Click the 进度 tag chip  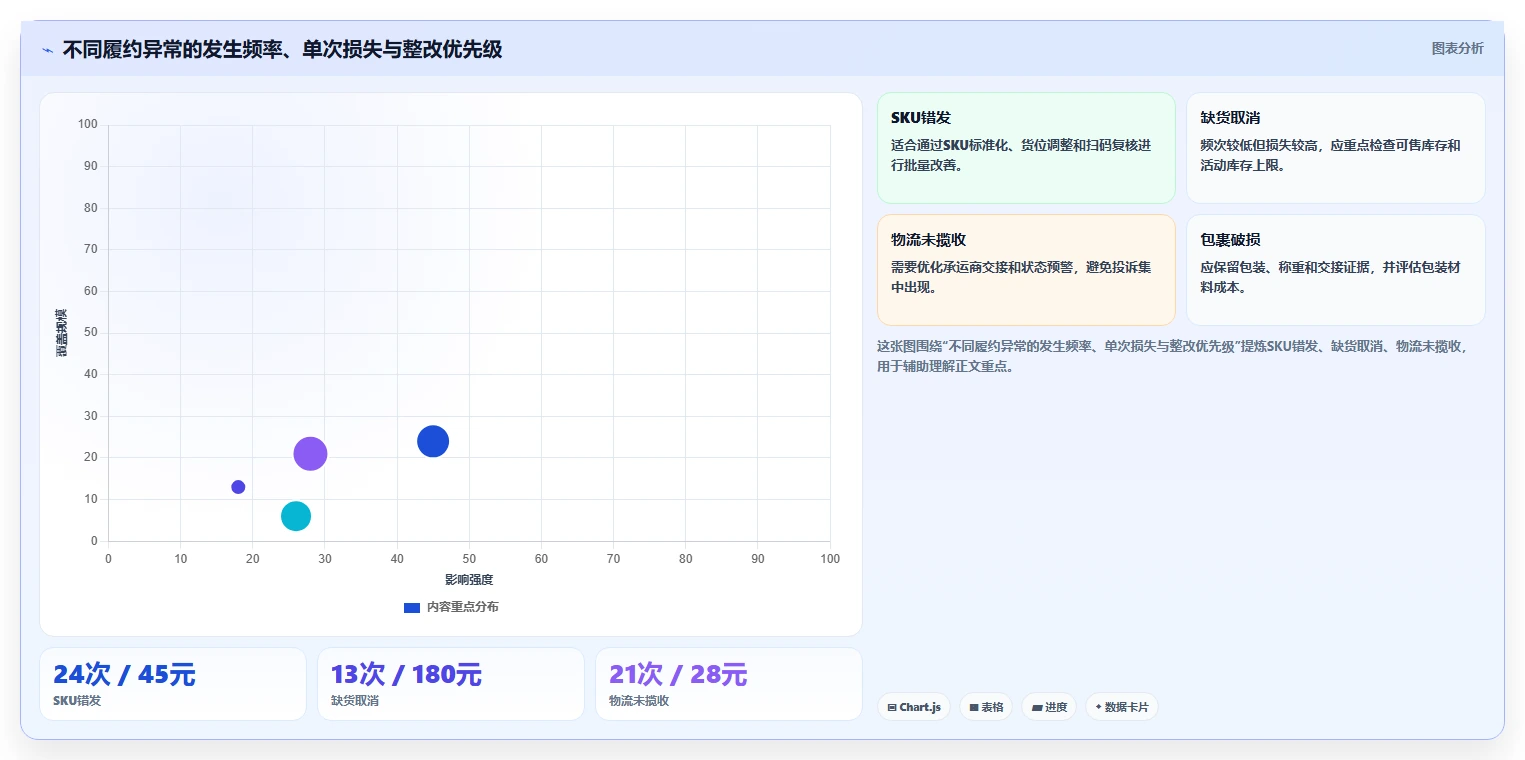tap(1049, 707)
